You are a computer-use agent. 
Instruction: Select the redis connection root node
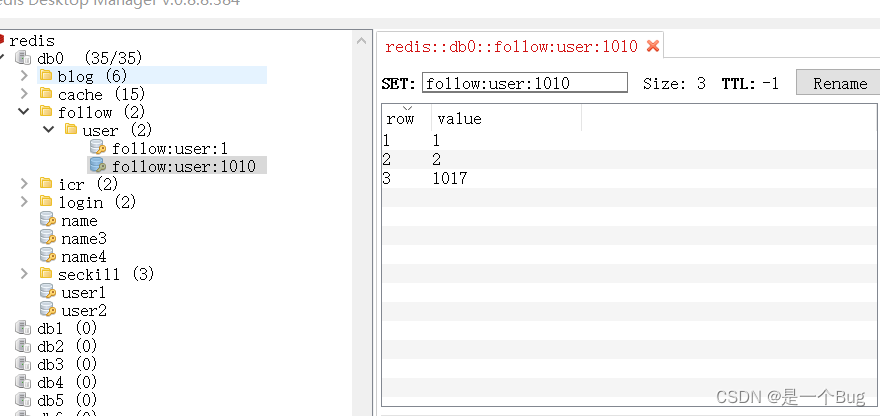[x=32, y=40]
